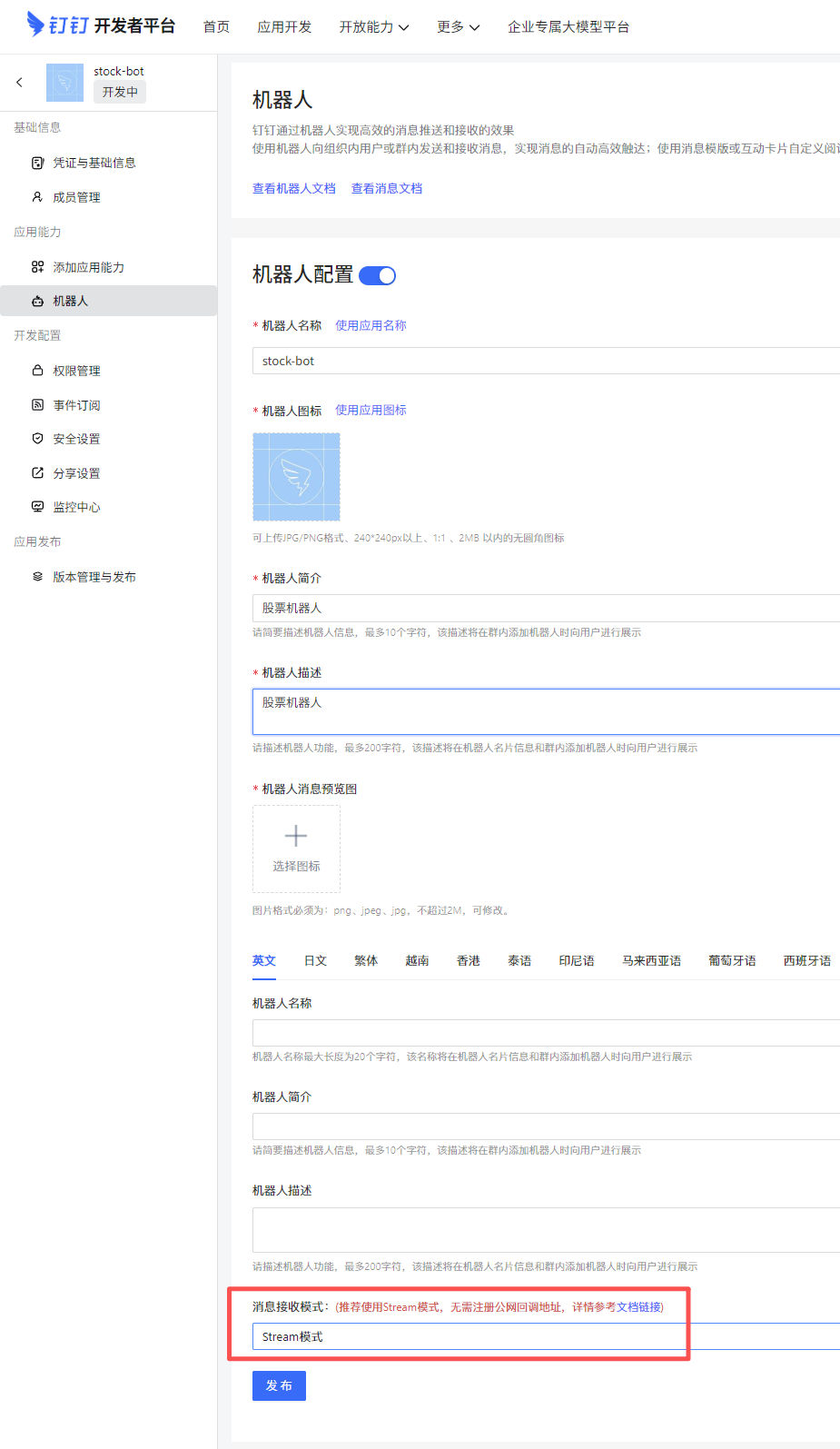Click the share settings icon
This screenshot has width=840, height=1449.
point(37,473)
